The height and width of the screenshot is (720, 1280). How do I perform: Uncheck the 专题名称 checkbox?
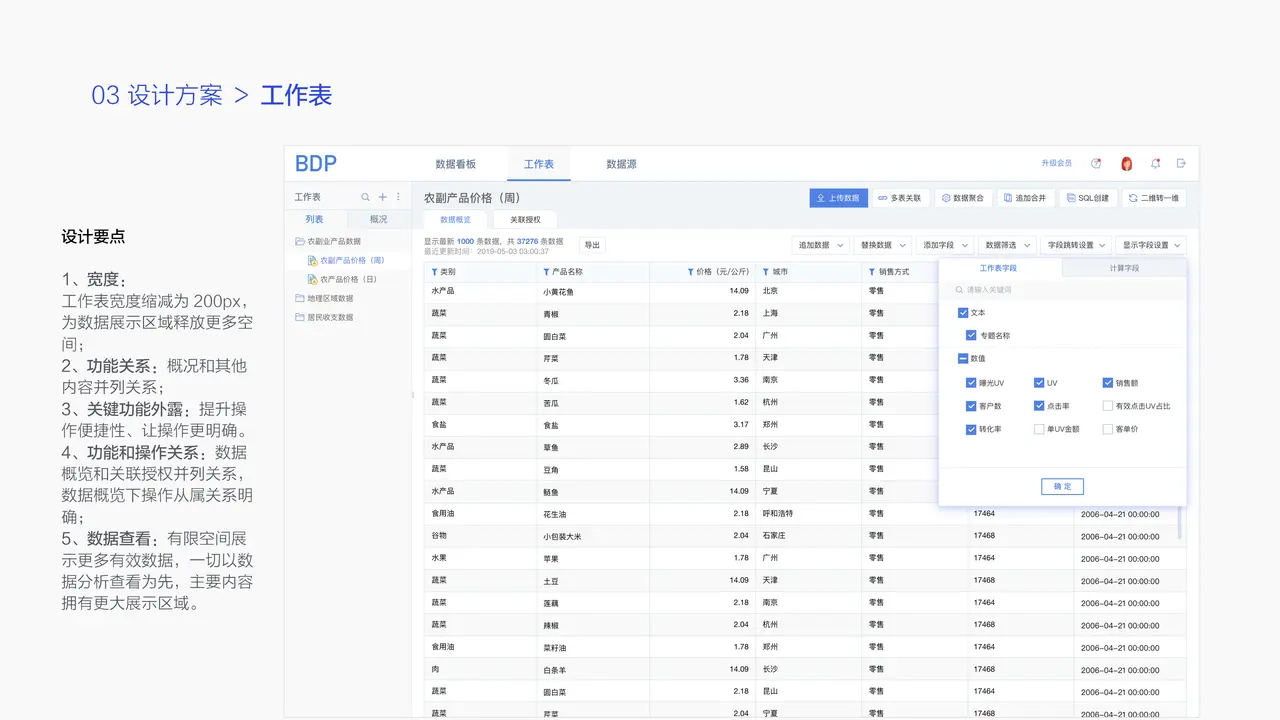pyautogui.click(x=971, y=336)
